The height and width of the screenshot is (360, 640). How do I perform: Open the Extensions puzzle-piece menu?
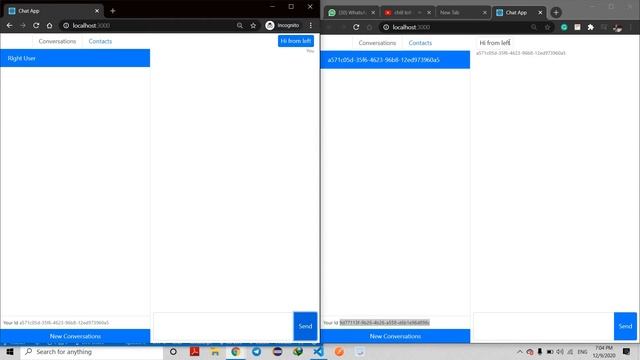pos(591,27)
